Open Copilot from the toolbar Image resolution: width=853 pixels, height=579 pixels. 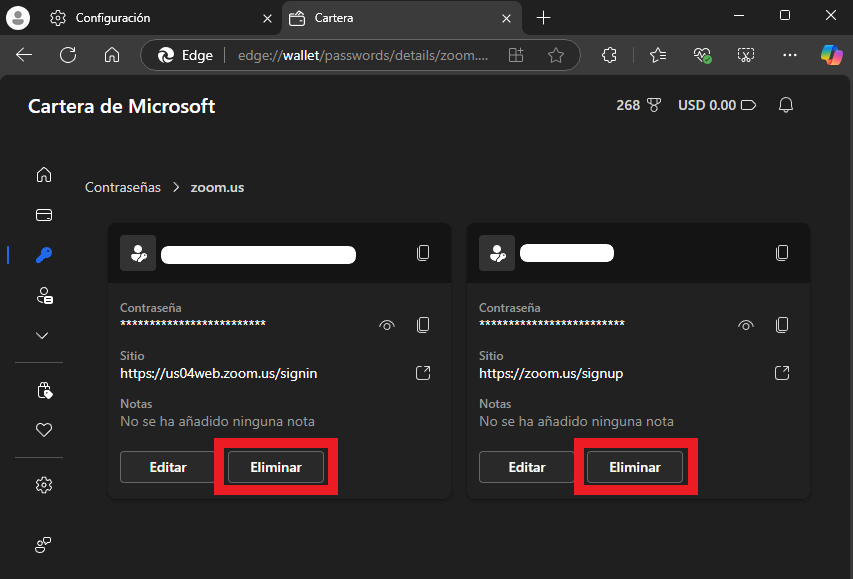point(831,55)
